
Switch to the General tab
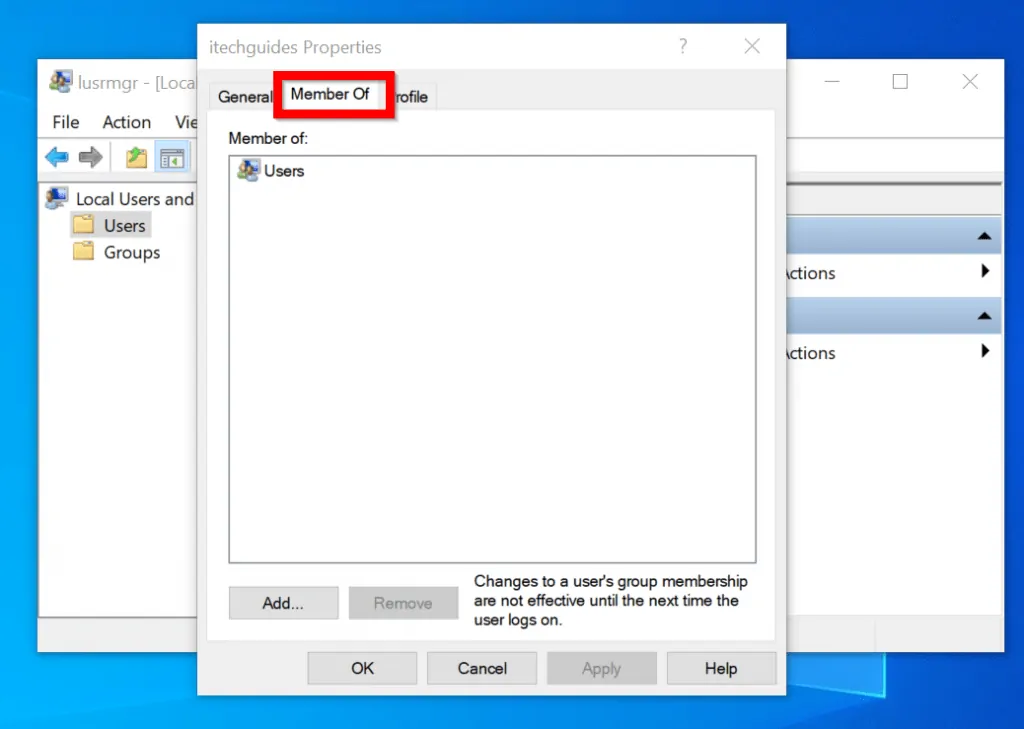tap(244, 97)
